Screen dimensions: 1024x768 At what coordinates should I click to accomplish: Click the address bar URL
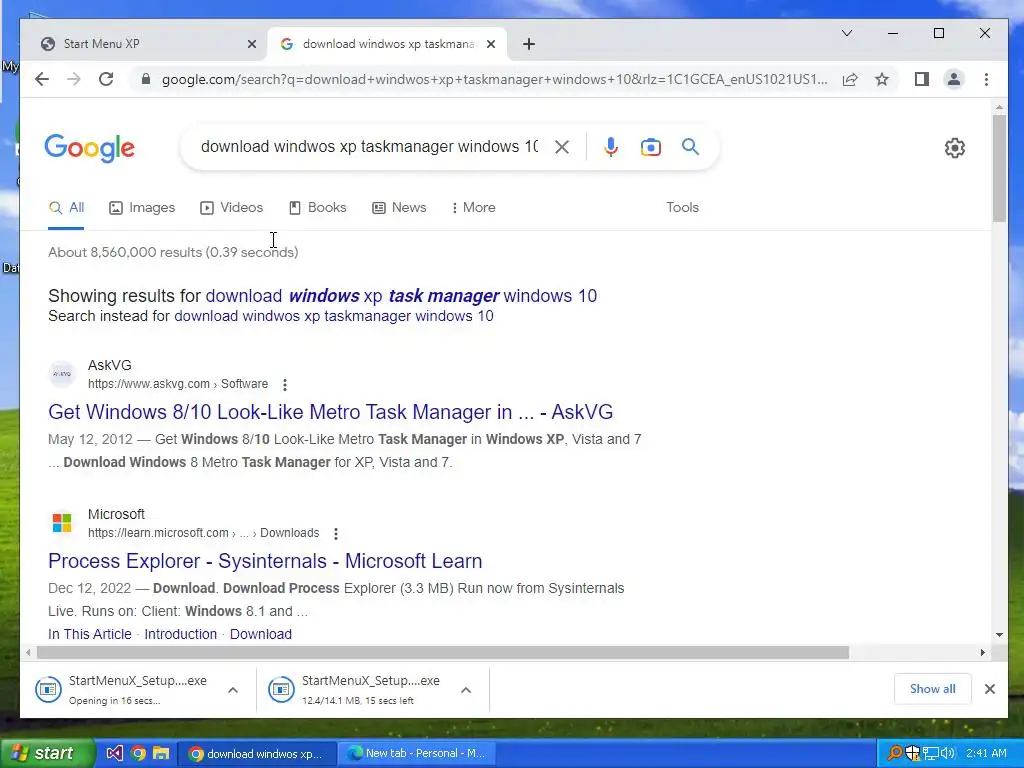tap(494, 80)
